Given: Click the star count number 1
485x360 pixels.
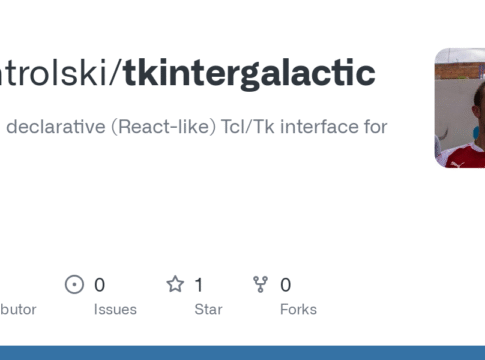Looking at the screenshot, I should pos(199,285).
